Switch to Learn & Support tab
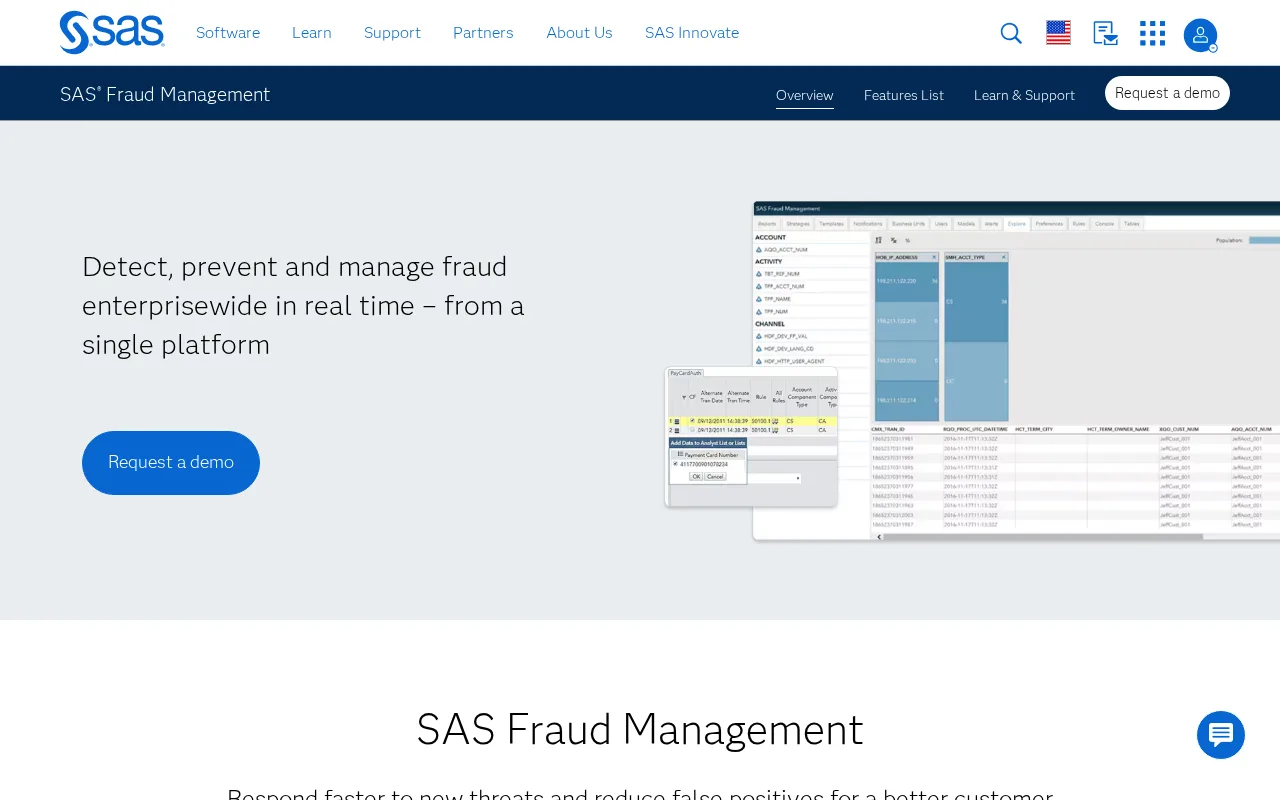 pyautogui.click(x=1024, y=95)
